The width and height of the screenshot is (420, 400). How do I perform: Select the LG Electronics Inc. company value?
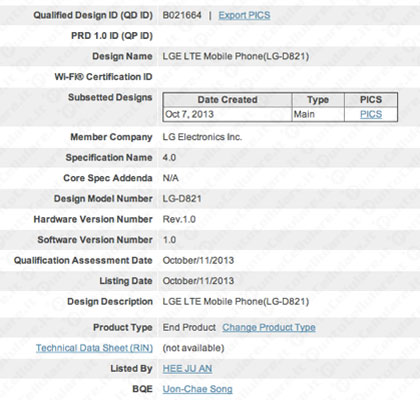(202, 137)
